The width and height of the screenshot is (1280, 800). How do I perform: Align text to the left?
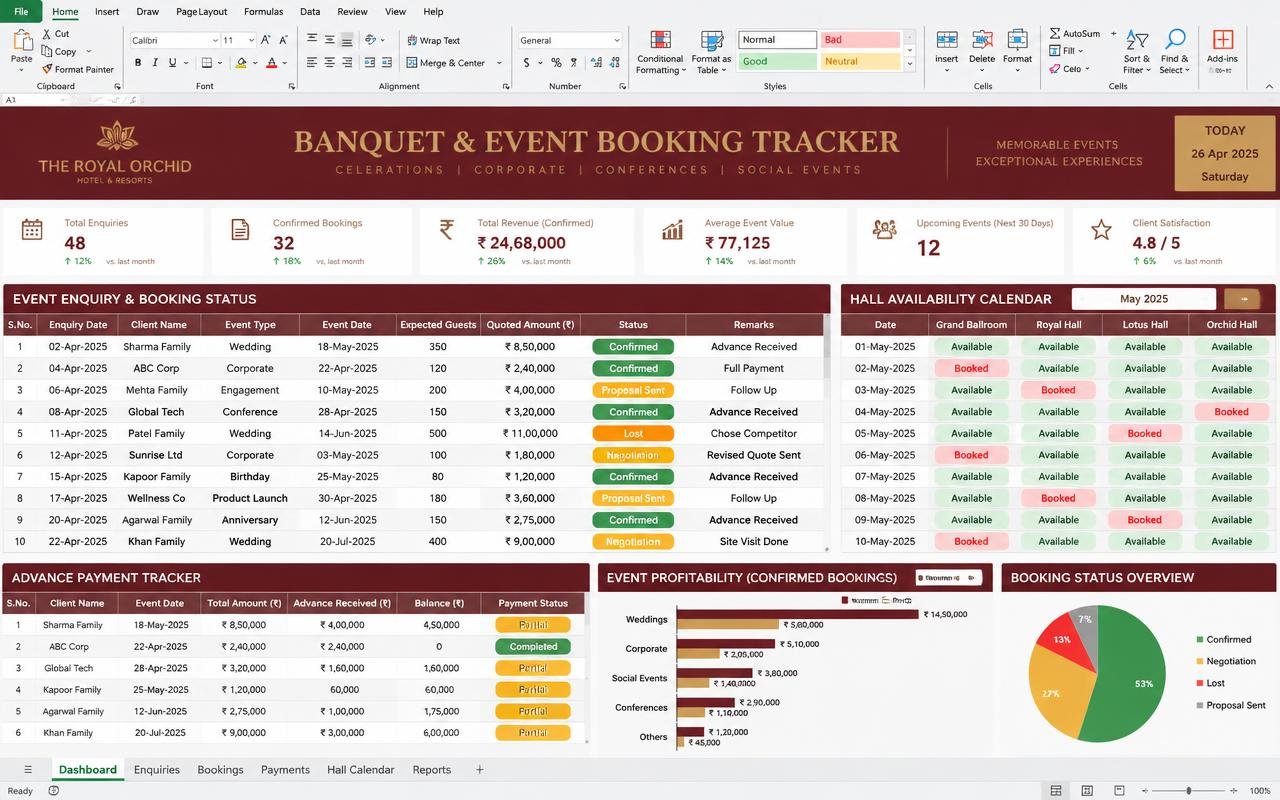[x=312, y=62]
